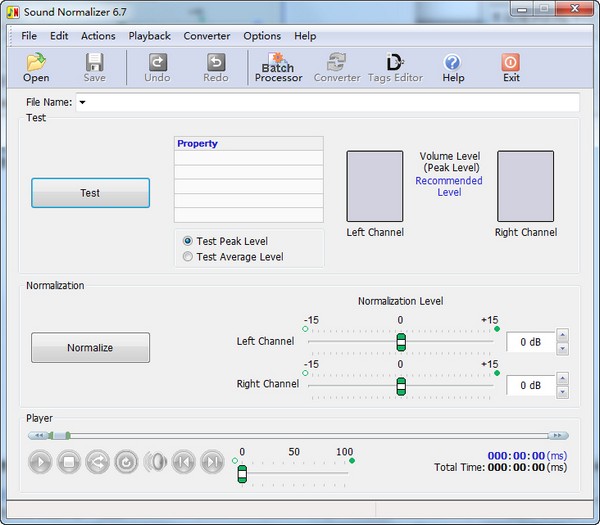Click the Help toolbar icon
The image size is (600, 525).
point(453,67)
